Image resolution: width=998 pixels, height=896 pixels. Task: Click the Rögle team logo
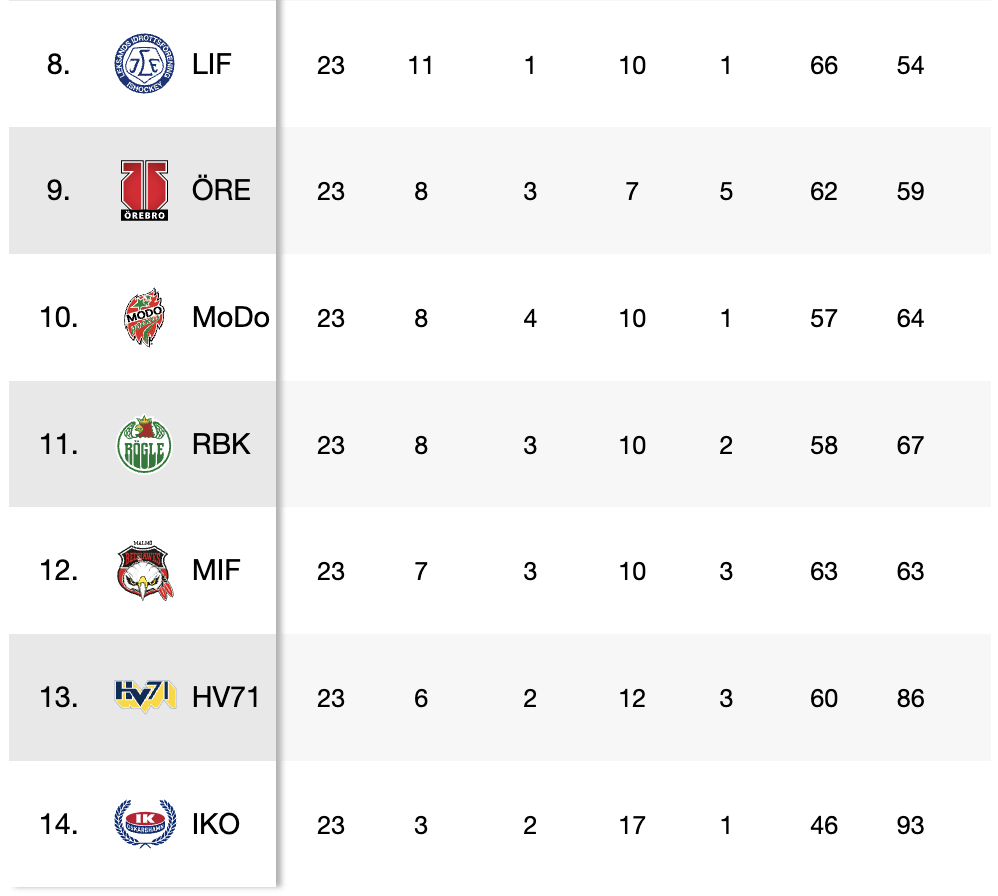tap(144, 444)
